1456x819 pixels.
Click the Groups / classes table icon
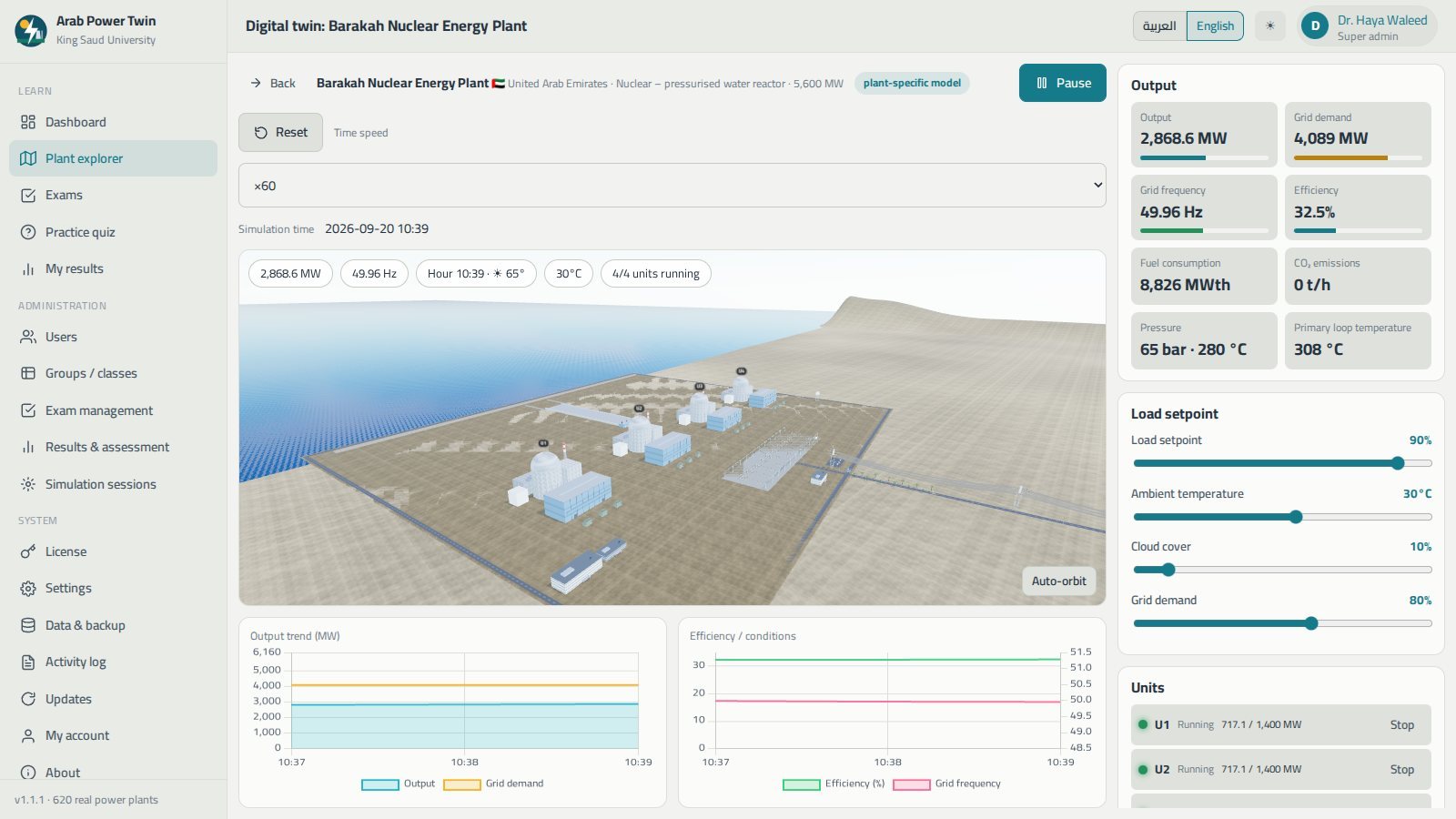[x=28, y=373]
